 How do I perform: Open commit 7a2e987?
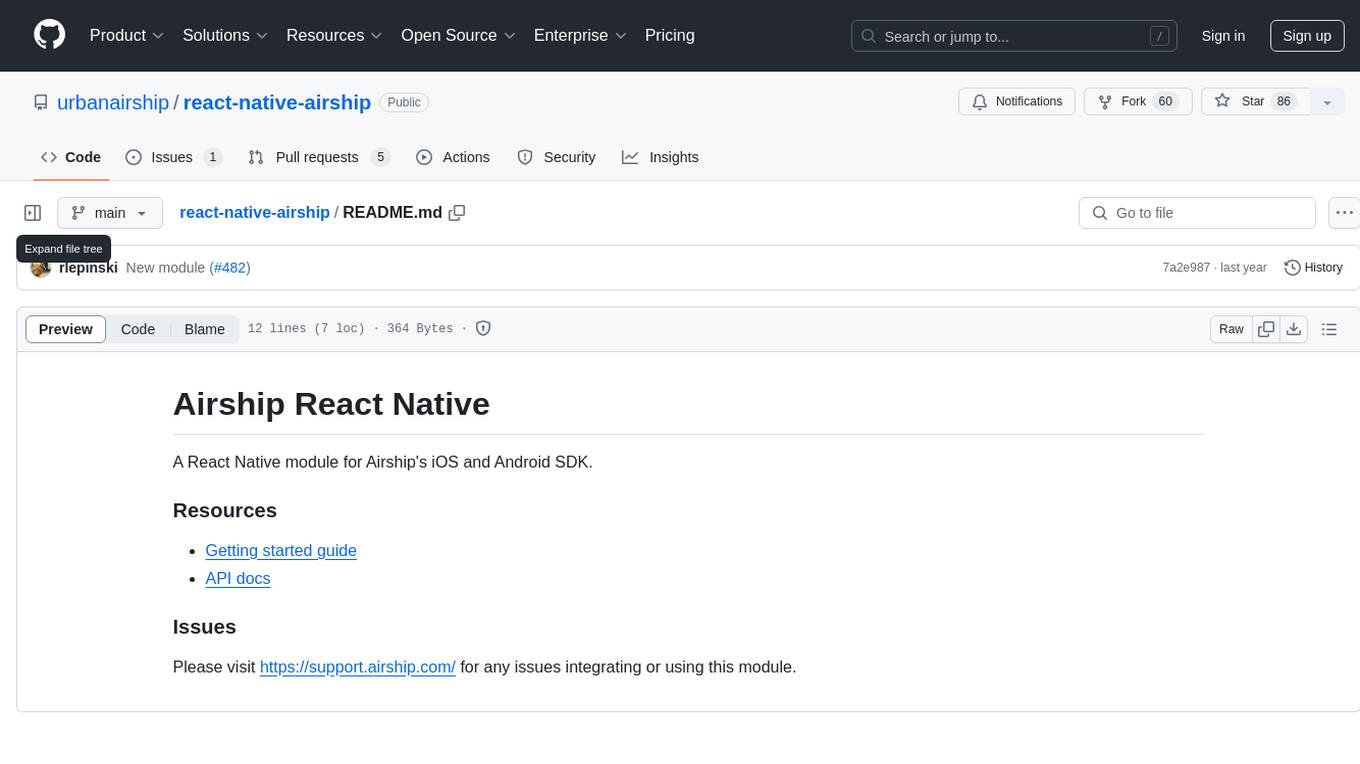pyautogui.click(x=1186, y=268)
